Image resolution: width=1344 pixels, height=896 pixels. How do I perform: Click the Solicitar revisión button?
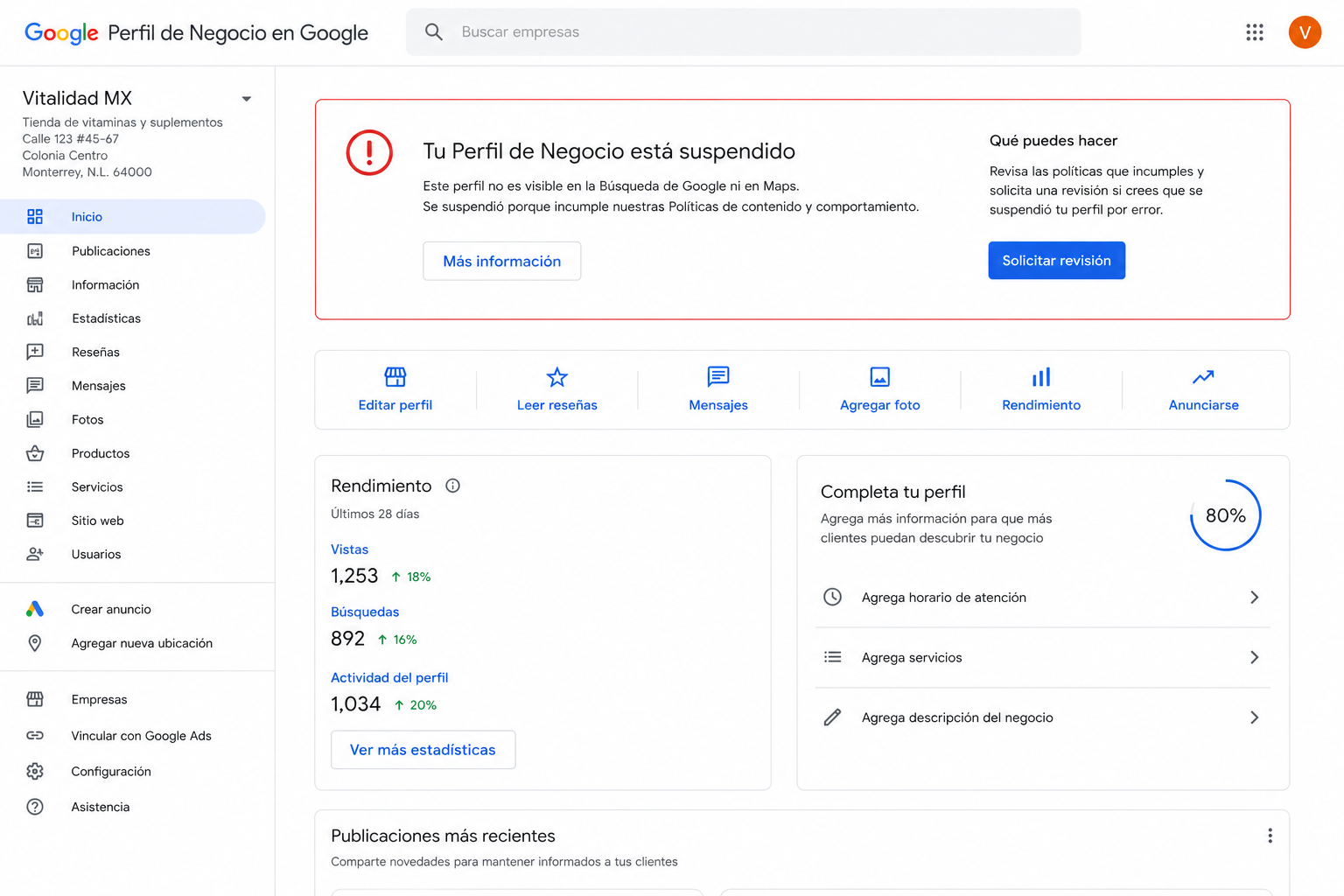click(1056, 261)
